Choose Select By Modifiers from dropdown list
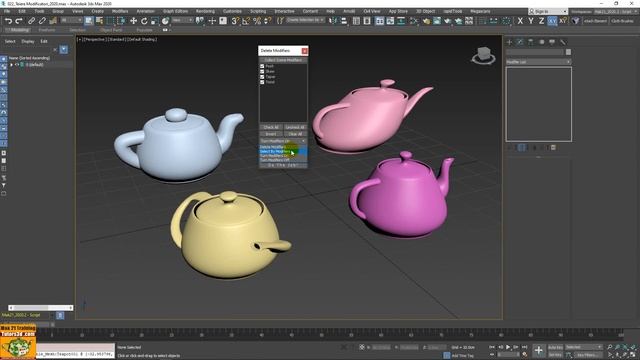Screen dimensions: 640x360 pos(283,151)
